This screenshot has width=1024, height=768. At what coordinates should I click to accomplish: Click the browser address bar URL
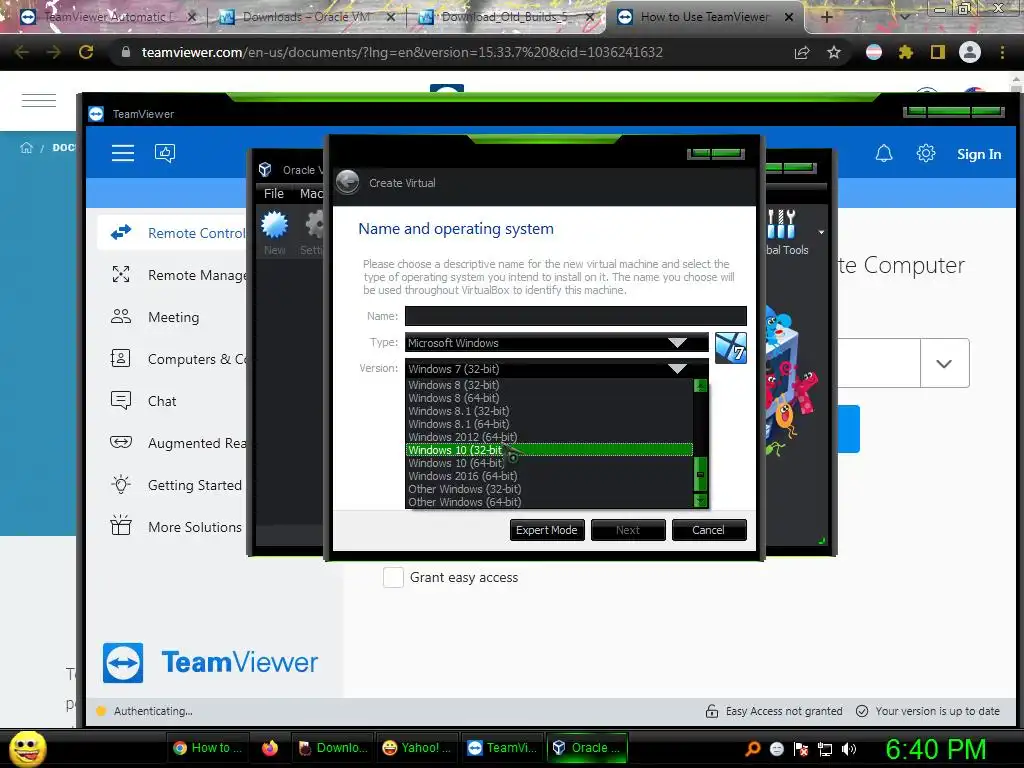[x=402, y=52]
